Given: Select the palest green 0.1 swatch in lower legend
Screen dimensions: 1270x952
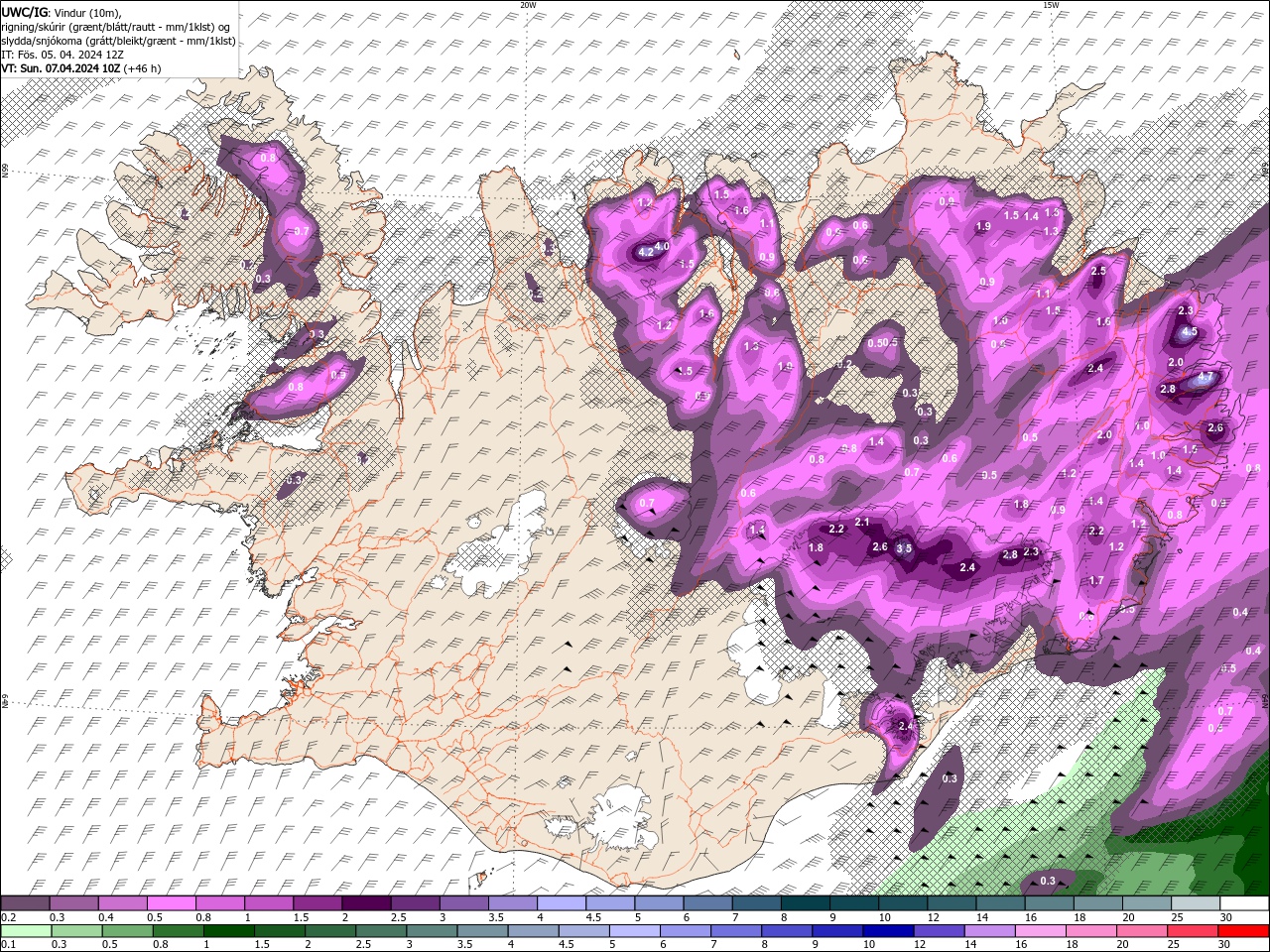Looking at the screenshot, I should click(x=26, y=931).
